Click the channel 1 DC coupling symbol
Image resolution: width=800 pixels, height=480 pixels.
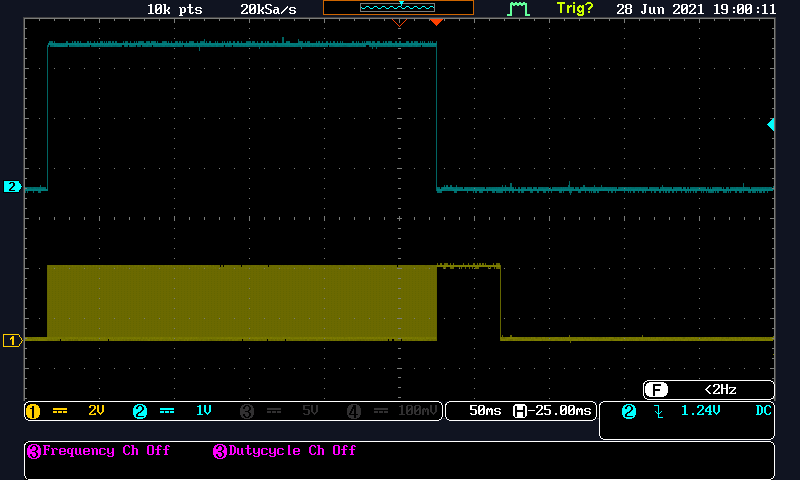point(60,411)
